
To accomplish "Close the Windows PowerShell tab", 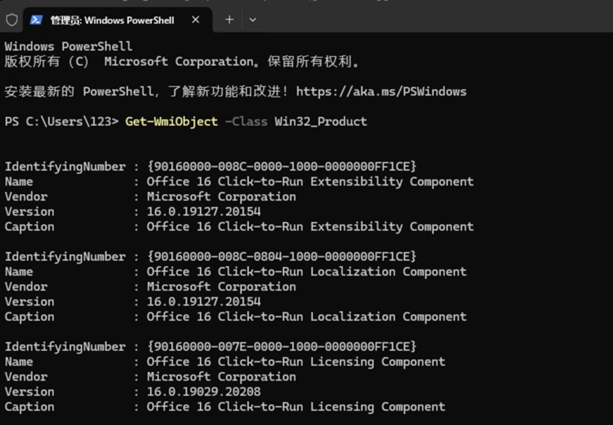I will tap(198, 19).
